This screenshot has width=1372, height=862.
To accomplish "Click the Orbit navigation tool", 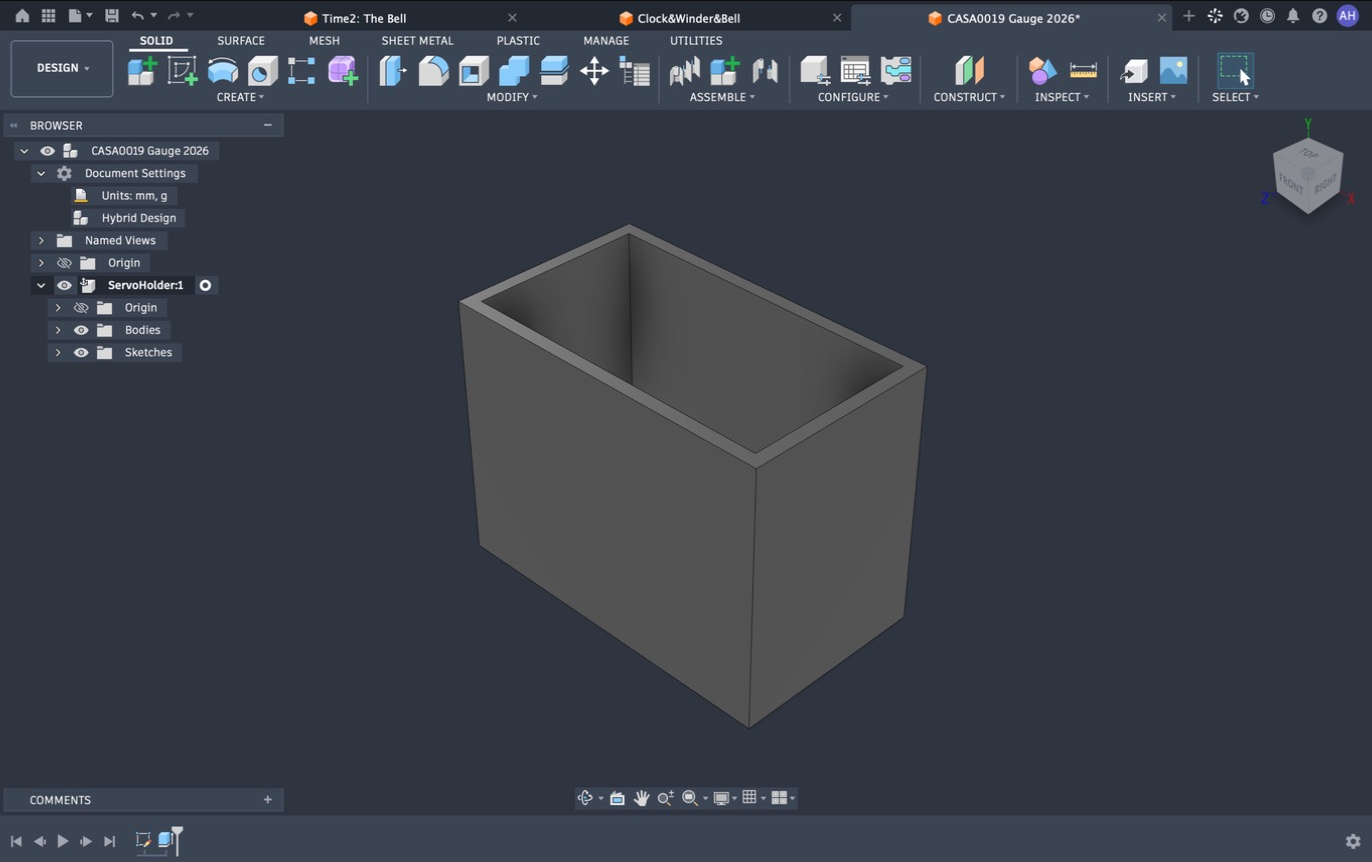I will click(585, 798).
